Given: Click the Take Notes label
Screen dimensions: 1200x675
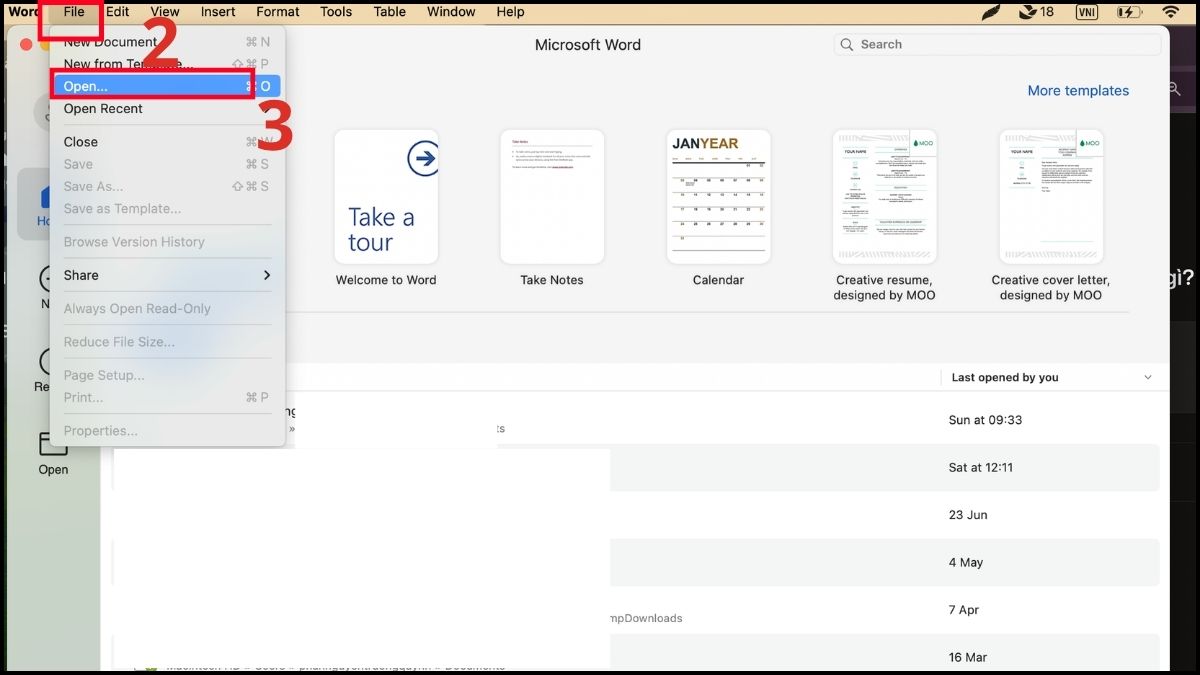Looking at the screenshot, I should tap(552, 280).
